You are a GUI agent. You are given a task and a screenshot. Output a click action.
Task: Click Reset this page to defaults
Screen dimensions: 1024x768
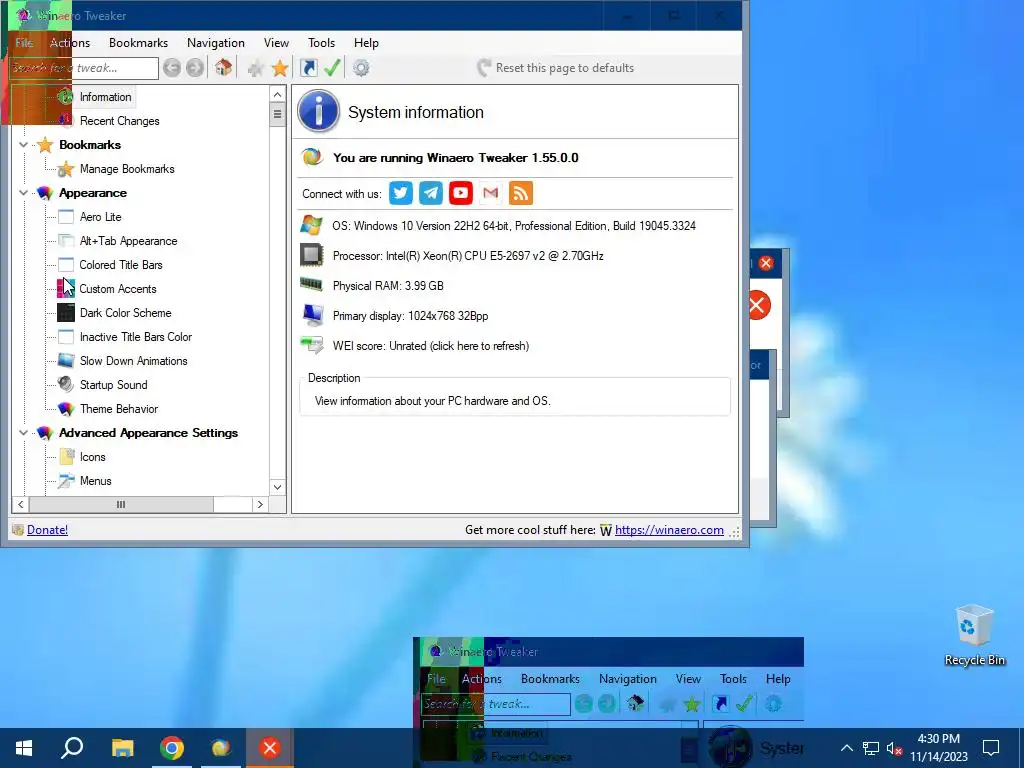pos(556,68)
